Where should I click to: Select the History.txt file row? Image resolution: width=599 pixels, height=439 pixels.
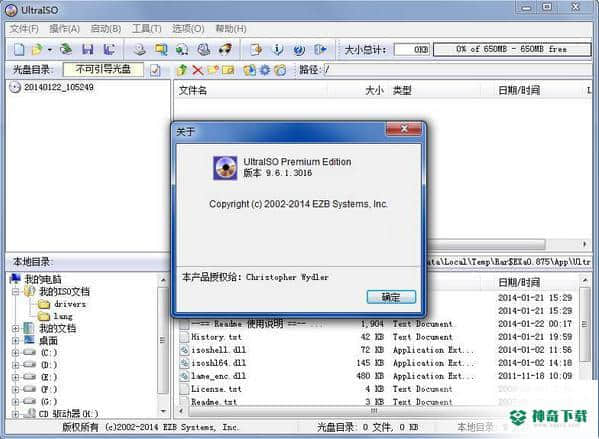tap(376, 337)
